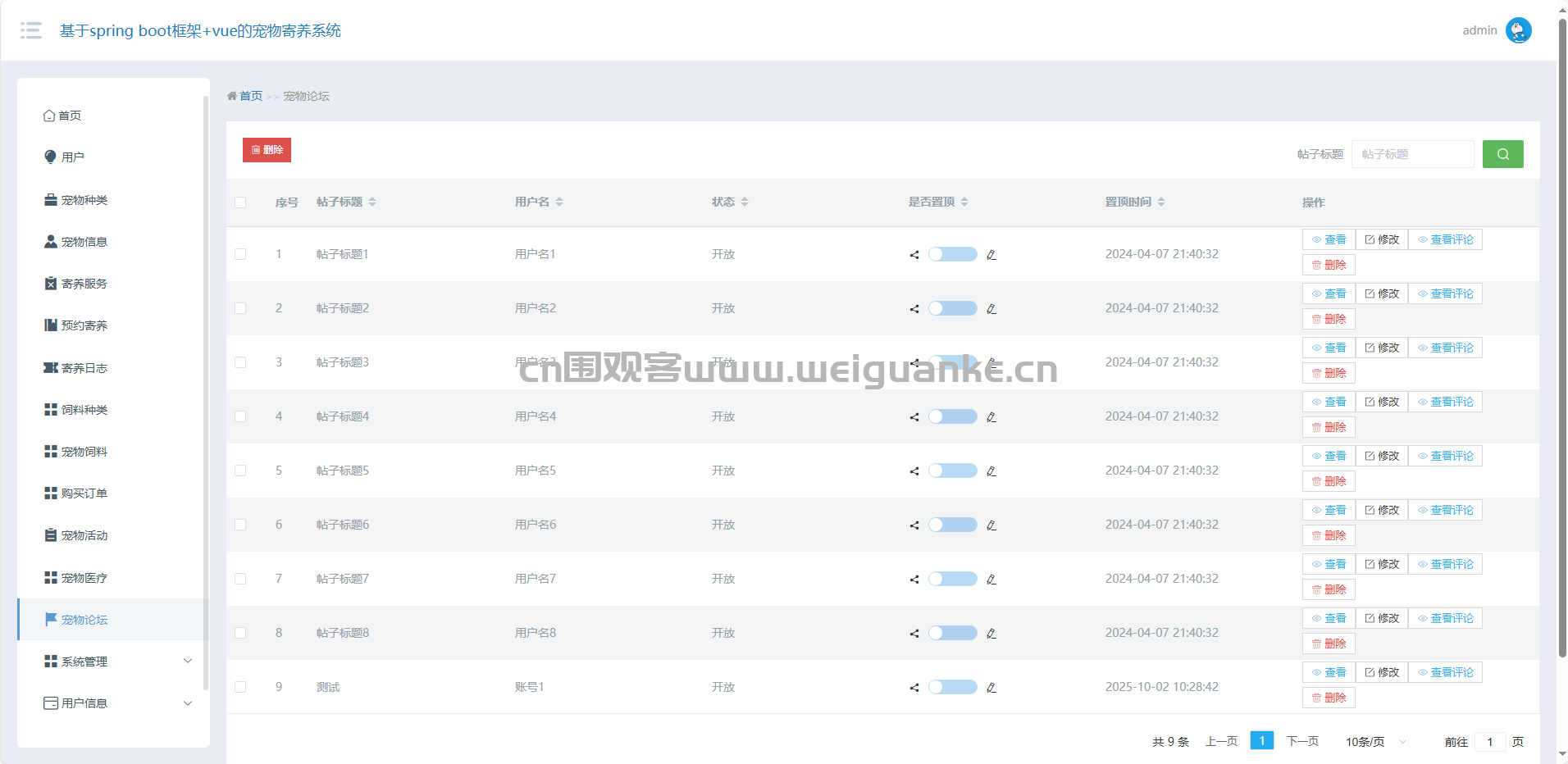Click the red 删除 button above table
This screenshot has height=764, width=1568.
[267, 150]
